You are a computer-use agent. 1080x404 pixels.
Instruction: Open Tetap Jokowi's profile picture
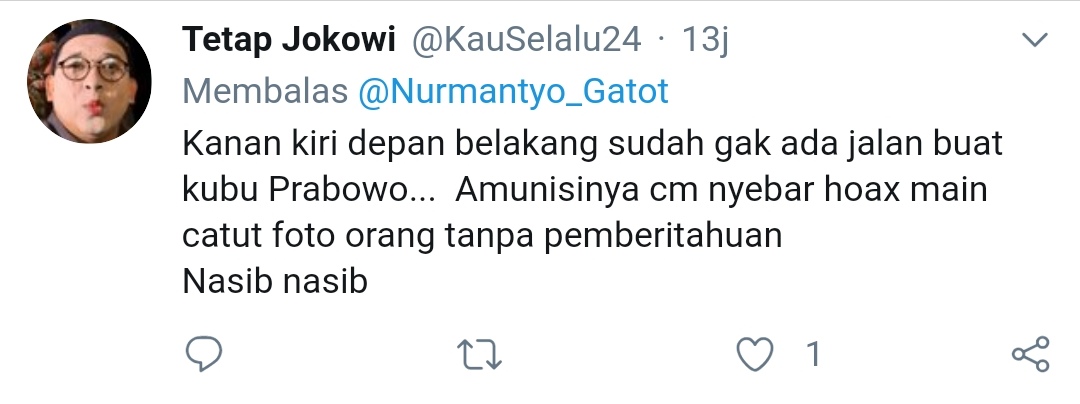(89, 81)
